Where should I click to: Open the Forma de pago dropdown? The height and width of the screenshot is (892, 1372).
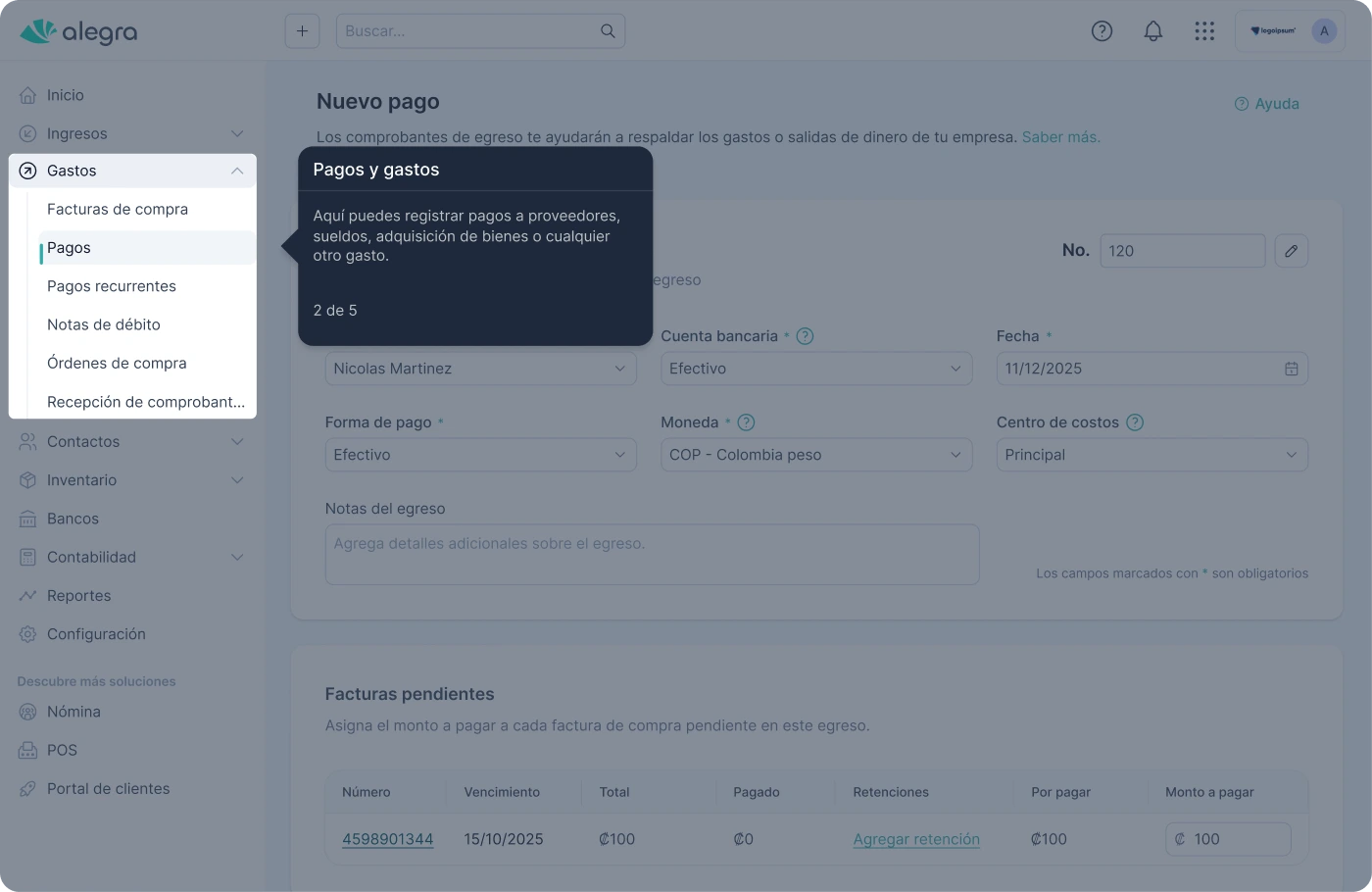[480, 455]
